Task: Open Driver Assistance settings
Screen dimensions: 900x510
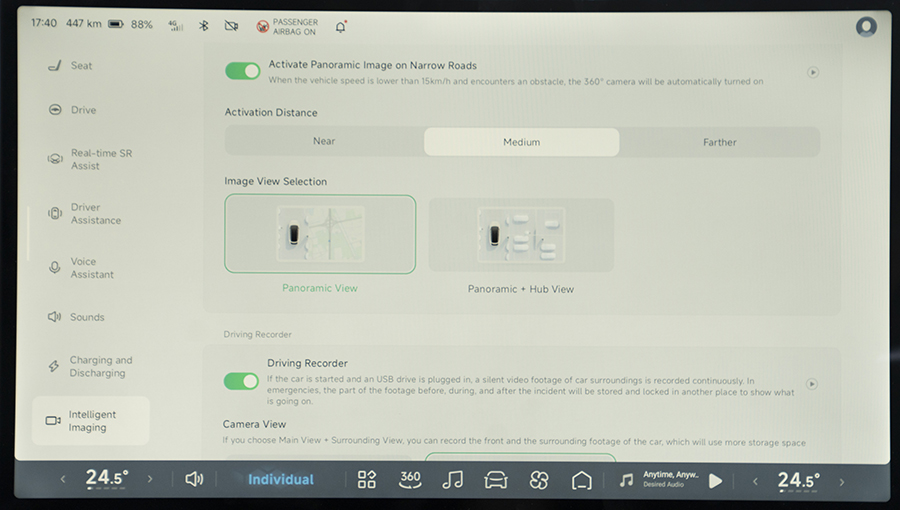Action: [95, 214]
